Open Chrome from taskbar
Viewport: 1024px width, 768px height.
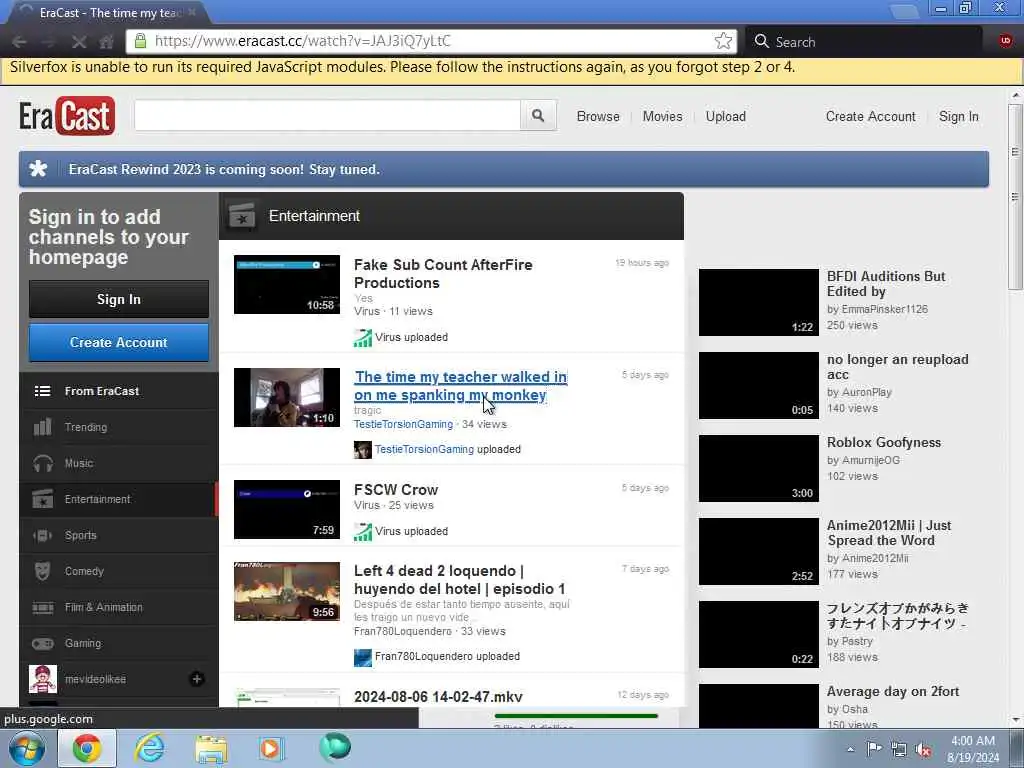87,748
